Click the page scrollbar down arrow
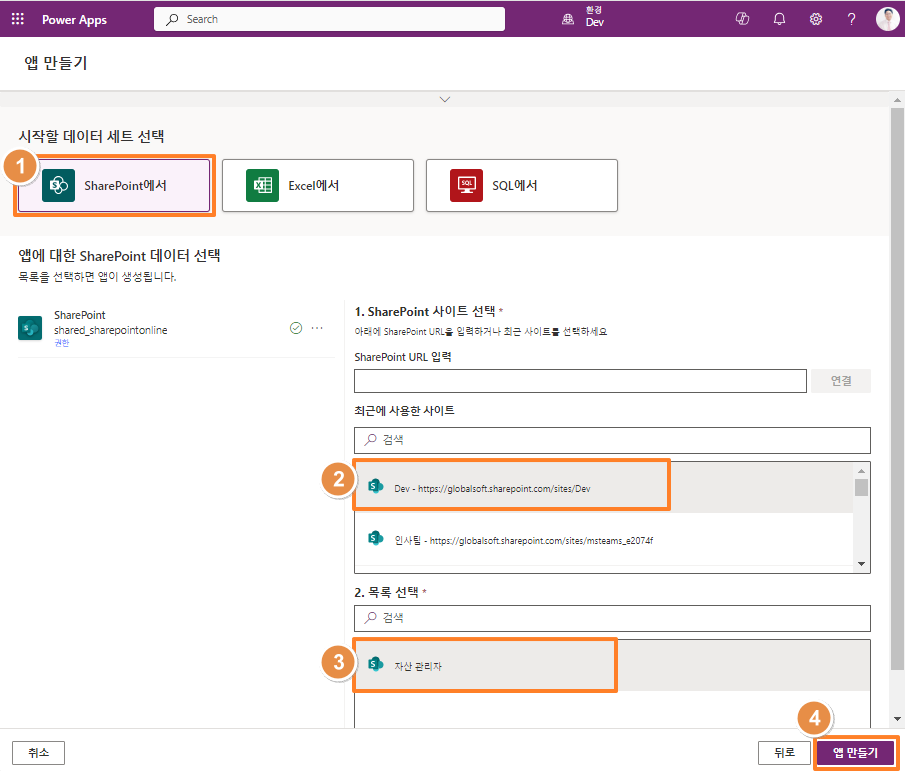905x771 pixels. point(897,719)
